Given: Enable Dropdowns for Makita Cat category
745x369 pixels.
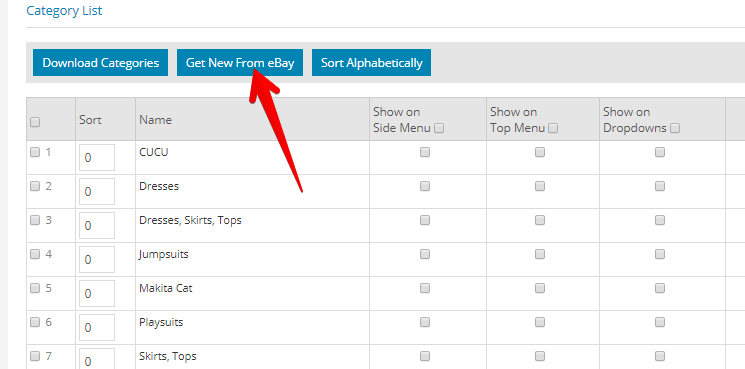Looking at the screenshot, I should pos(659,288).
